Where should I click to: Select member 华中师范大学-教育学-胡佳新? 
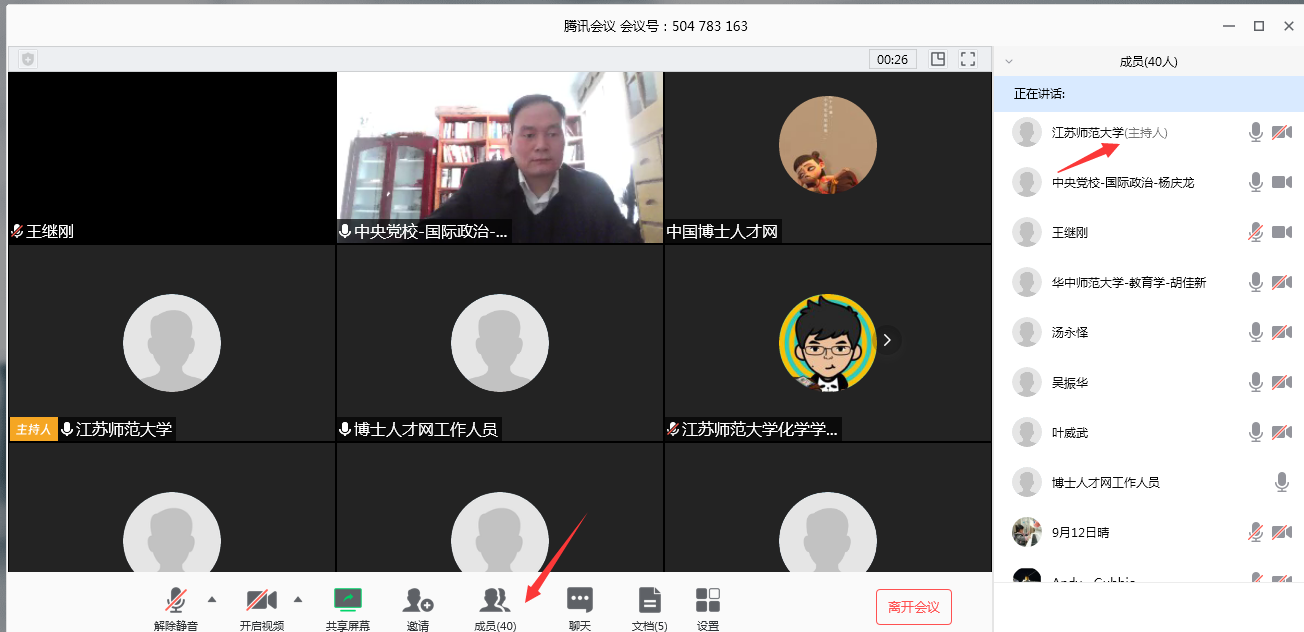coord(1148,282)
